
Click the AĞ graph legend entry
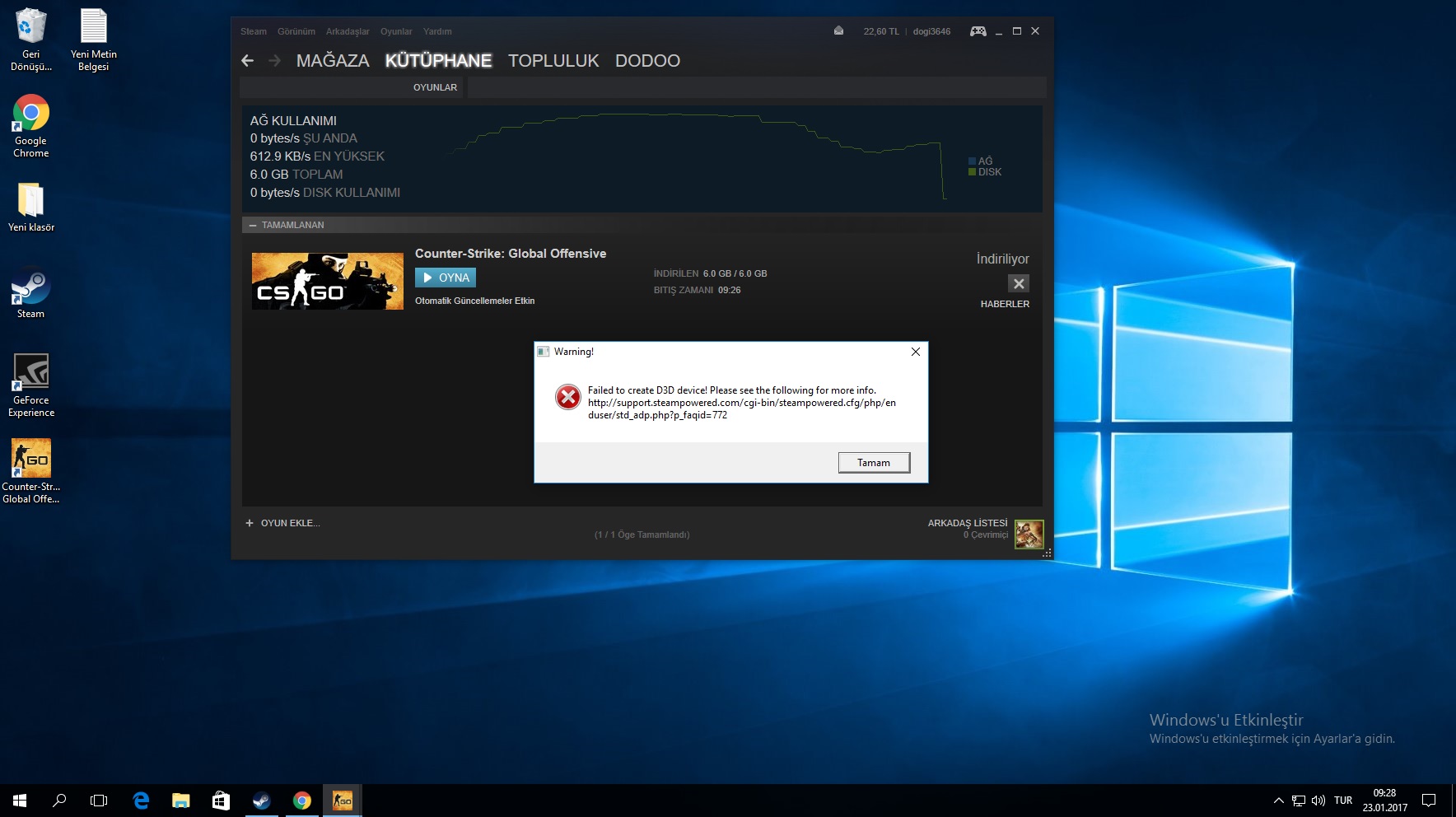981,161
